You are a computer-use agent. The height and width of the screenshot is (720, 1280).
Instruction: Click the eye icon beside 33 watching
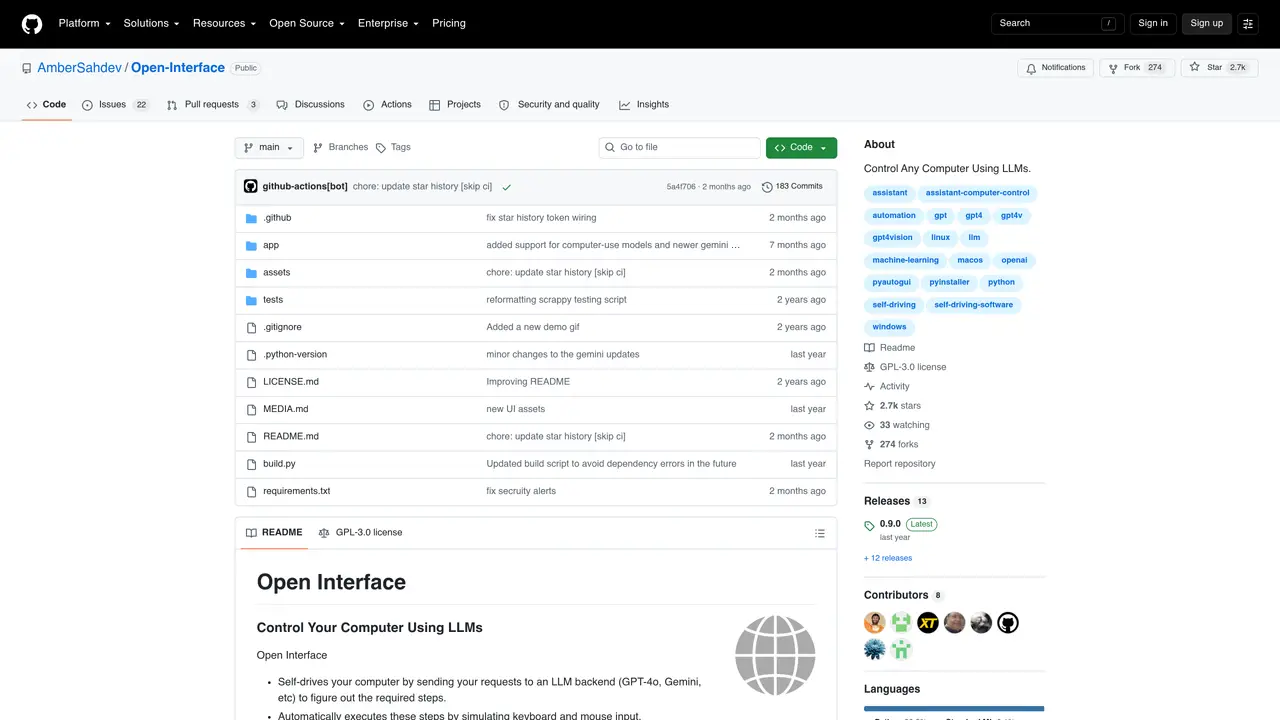pyautogui.click(x=869, y=425)
